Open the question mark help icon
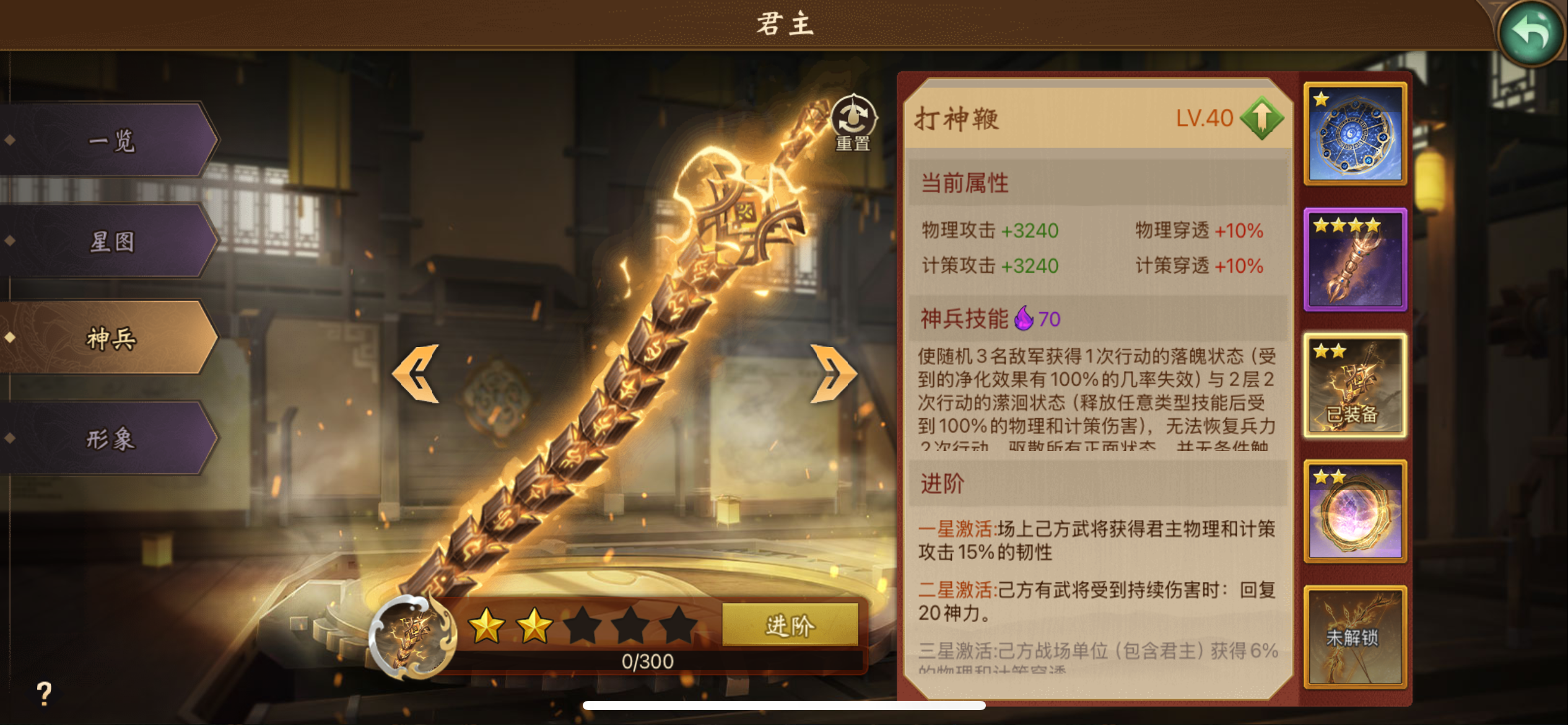Viewport: 1568px width, 725px height. [x=44, y=693]
